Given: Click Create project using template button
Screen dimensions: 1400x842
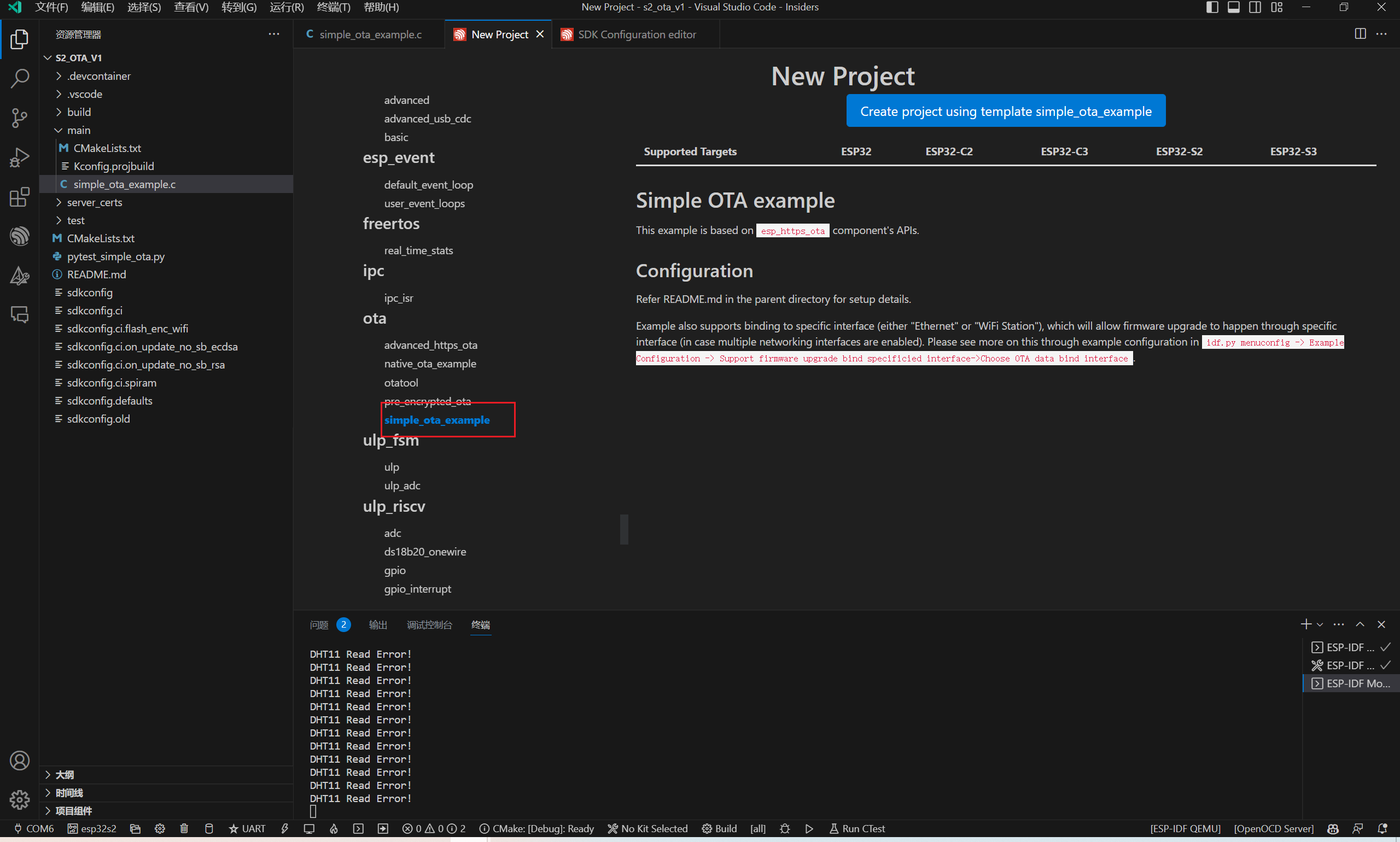Looking at the screenshot, I should click(x=1005, y=111).
